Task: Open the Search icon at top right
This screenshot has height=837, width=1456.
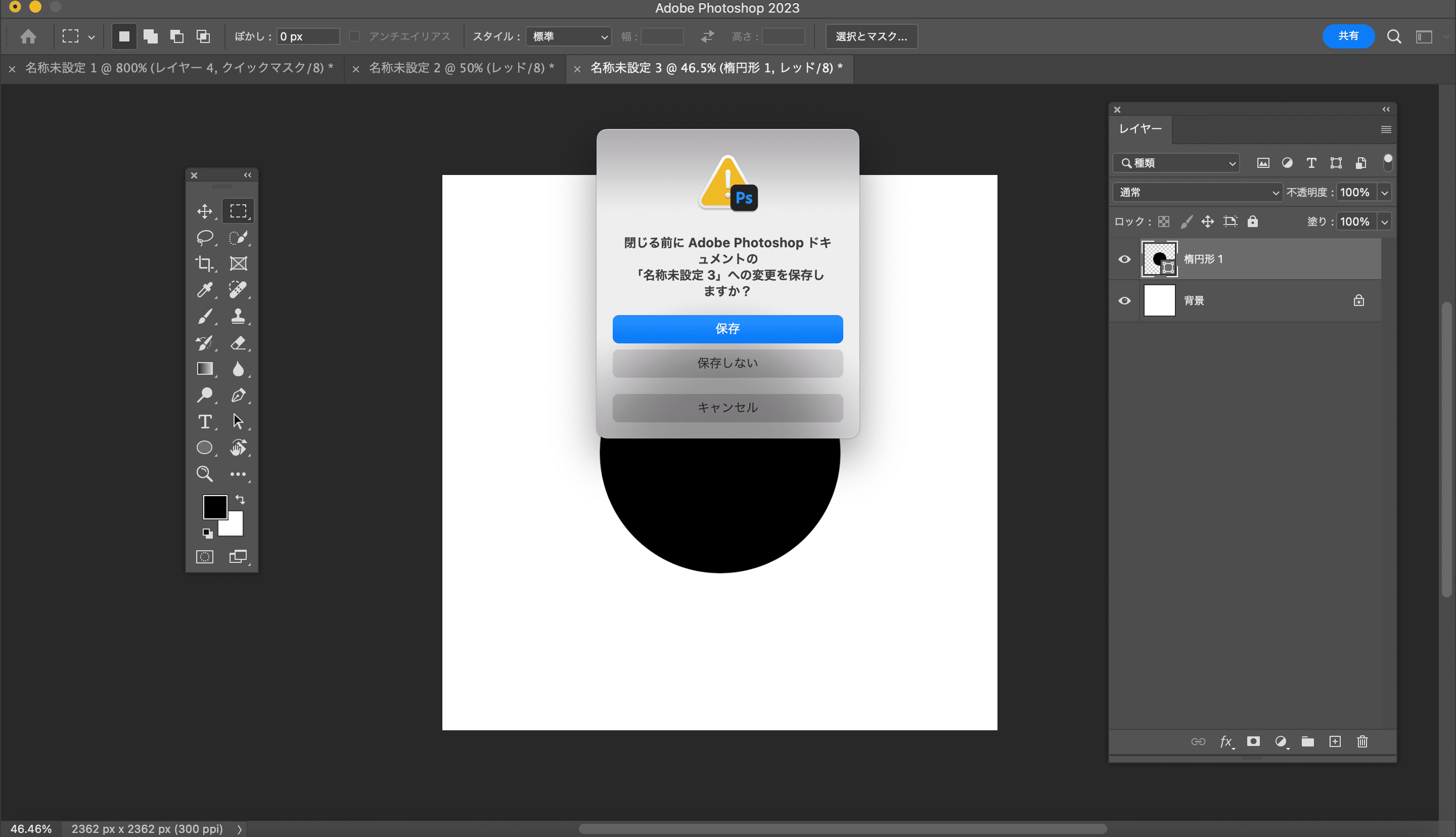Action: tap(1394, 36)
